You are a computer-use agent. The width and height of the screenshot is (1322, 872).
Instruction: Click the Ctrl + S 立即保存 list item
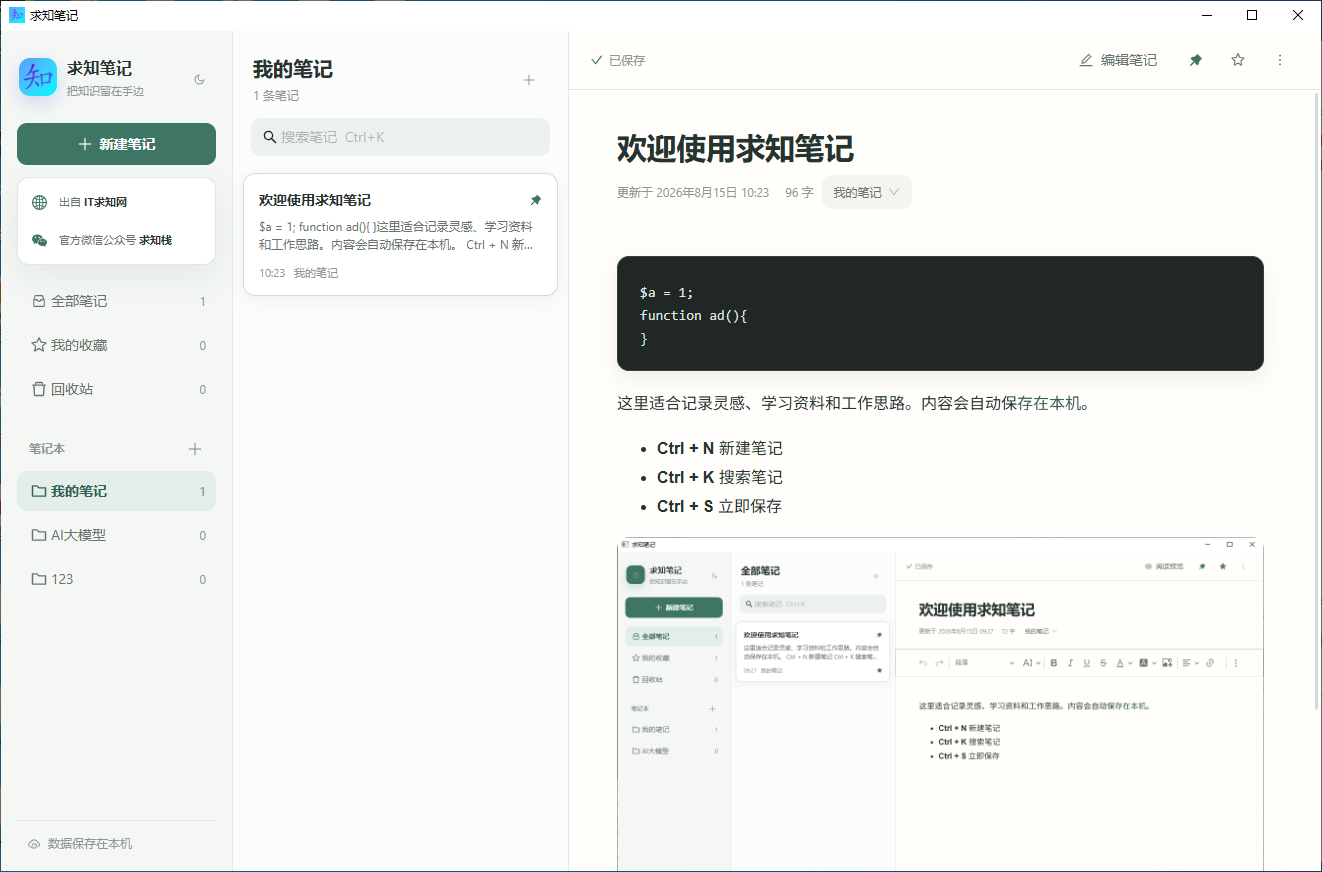click(720, 506)
